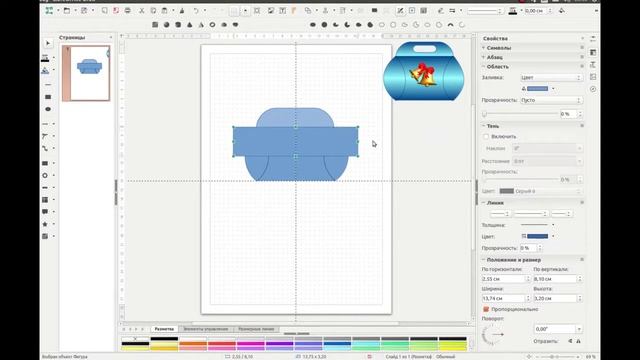Click the 'По вертикали' position input field
The width and height of the screenshot is (640, 360).
point(558,279)
